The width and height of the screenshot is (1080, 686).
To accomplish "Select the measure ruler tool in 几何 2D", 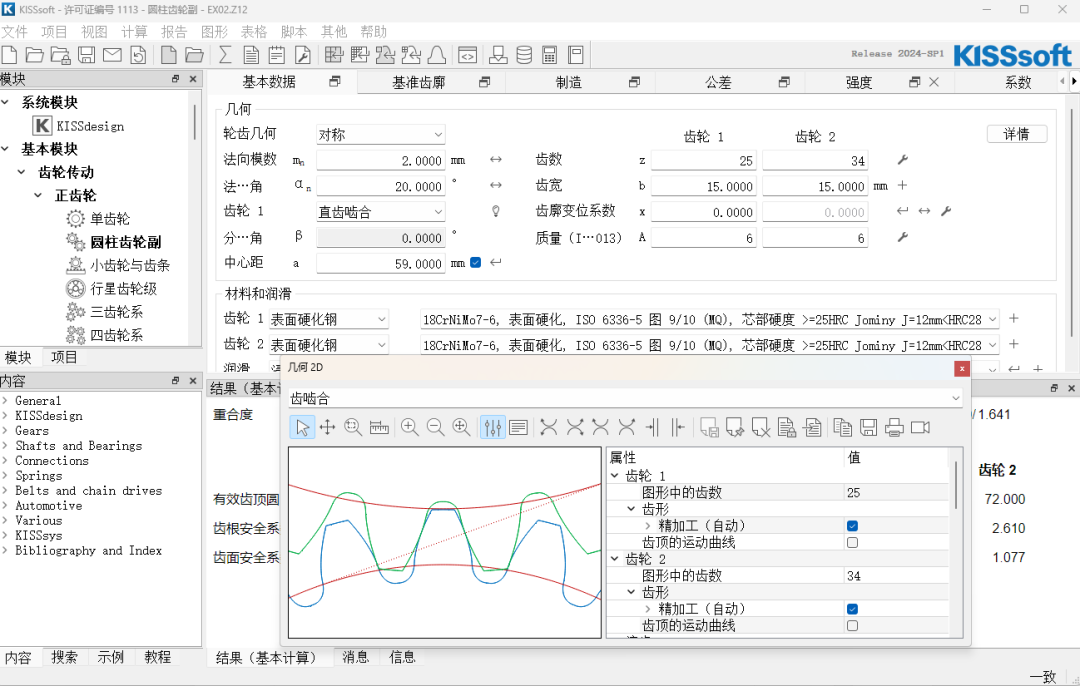I will (379, 428).
